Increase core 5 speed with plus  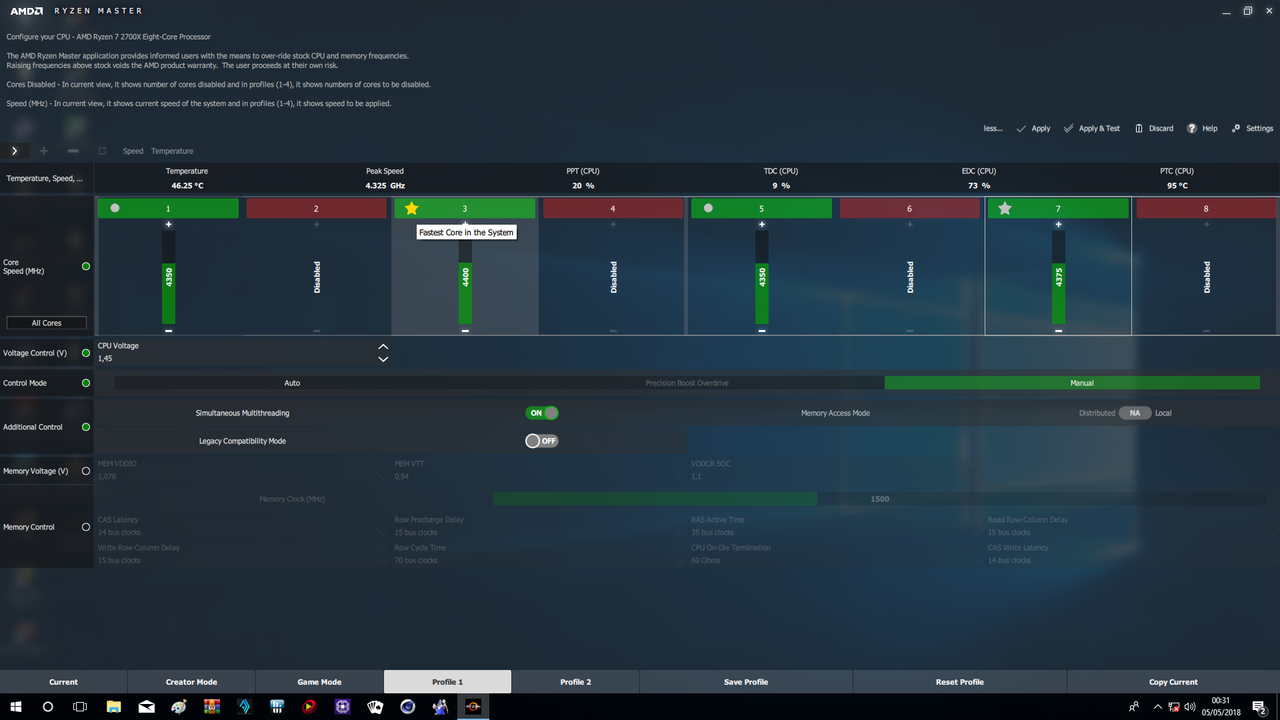tap(762, 224)
